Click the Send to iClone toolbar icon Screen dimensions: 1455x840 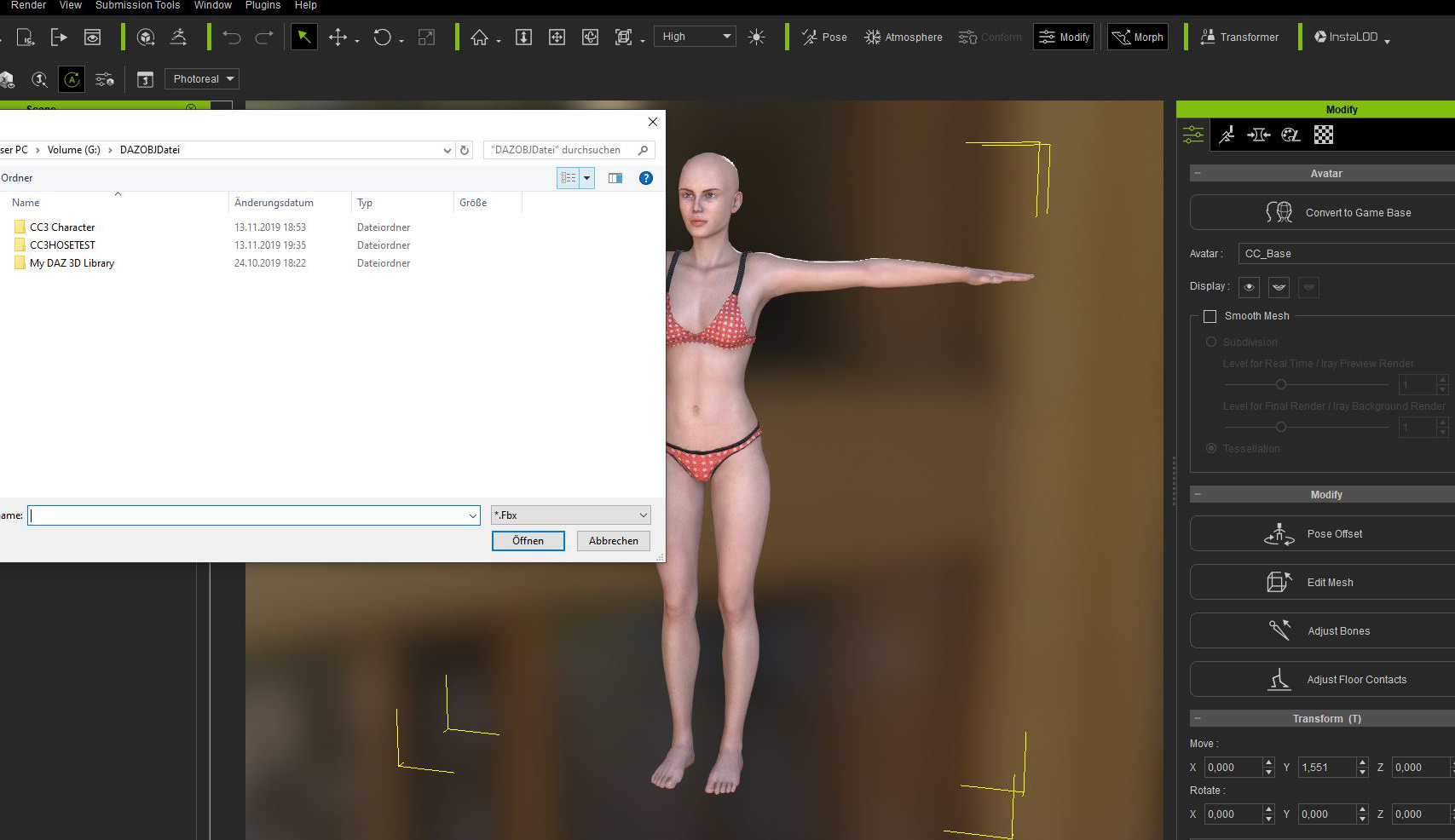tap(25, 37)
